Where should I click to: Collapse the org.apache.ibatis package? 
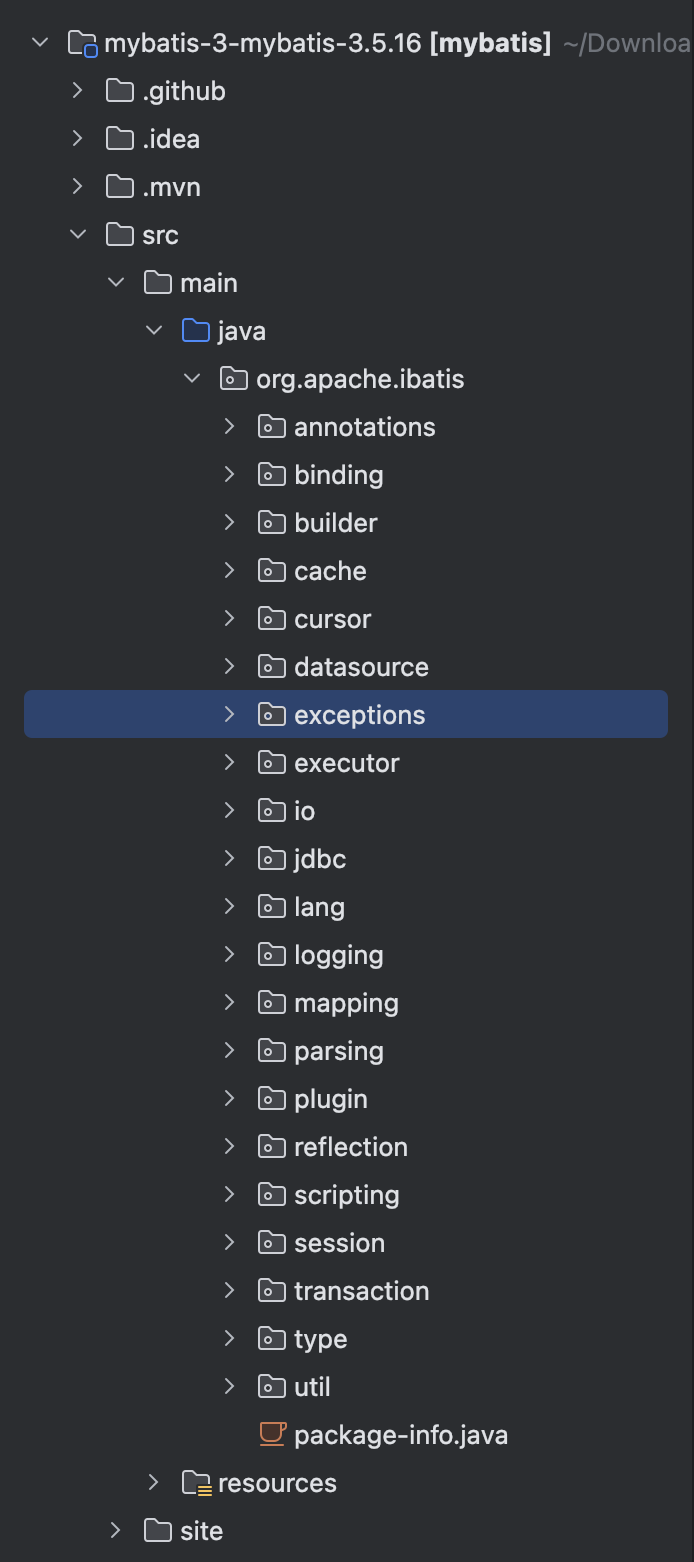[x=192, y=379]
